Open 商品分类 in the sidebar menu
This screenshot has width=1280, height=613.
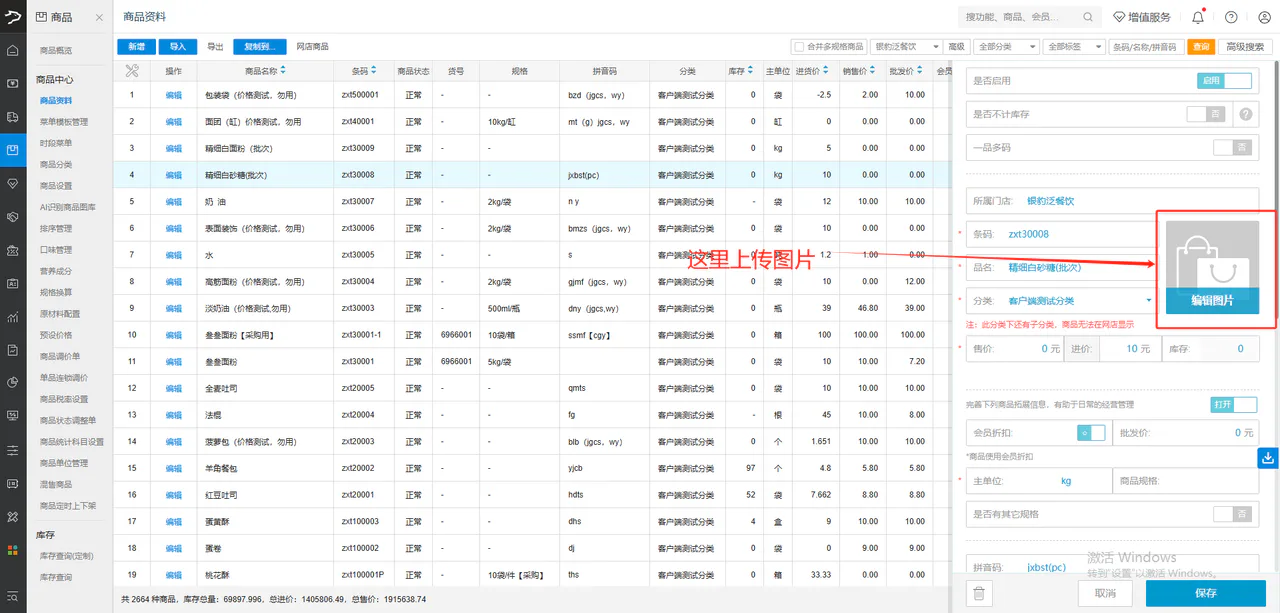point(56,164)
